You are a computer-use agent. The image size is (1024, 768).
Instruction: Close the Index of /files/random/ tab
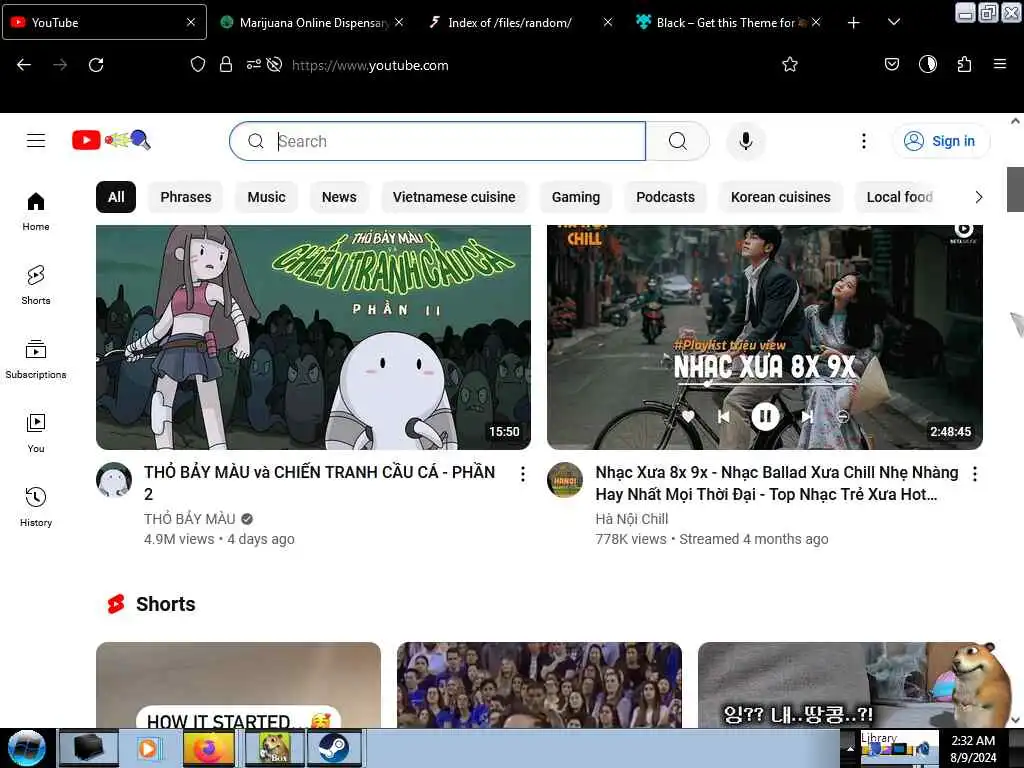(x=607, y=22)
